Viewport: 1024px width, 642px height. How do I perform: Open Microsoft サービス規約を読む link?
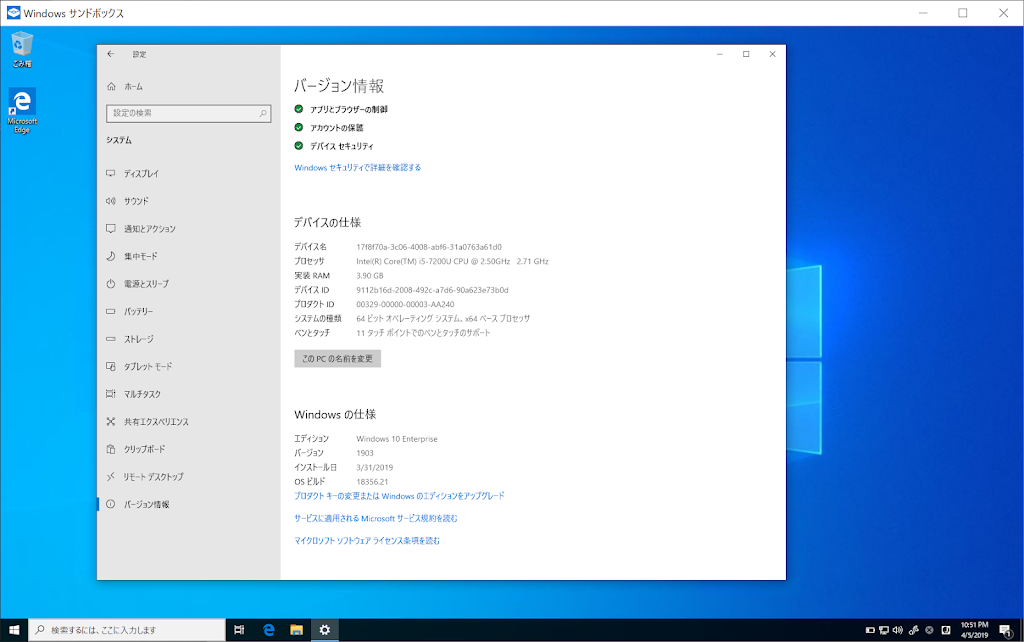pos(376,519)
